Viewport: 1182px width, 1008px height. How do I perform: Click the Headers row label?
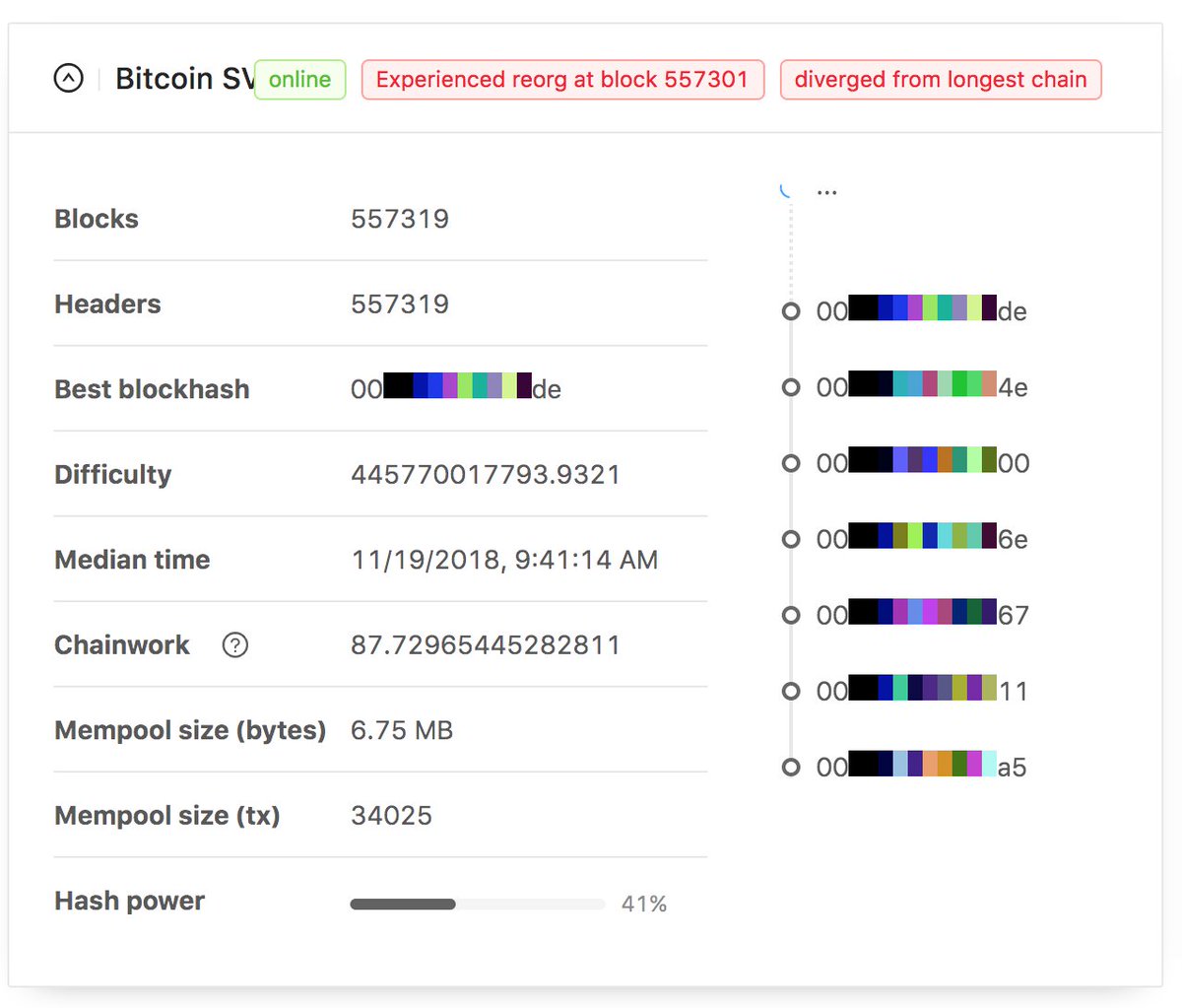pyautogui.click(x=107, y=303)
